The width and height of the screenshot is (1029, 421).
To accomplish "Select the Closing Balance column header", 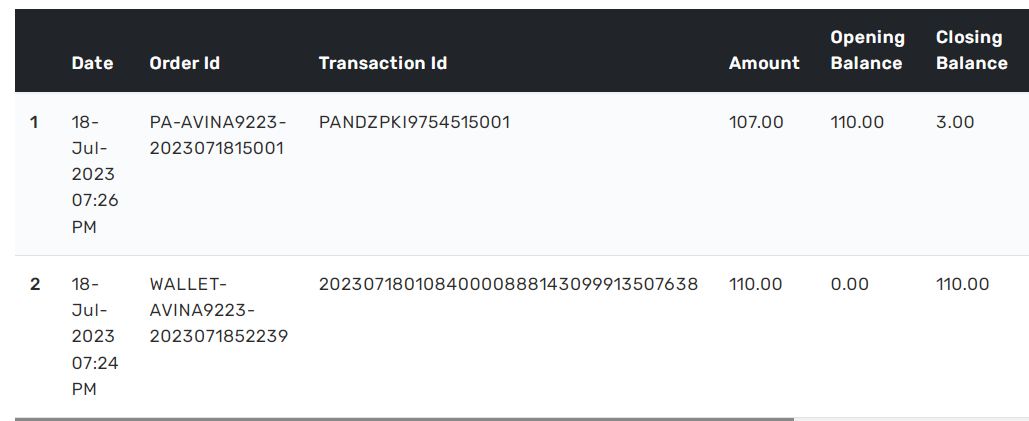I will click(971, 50).
